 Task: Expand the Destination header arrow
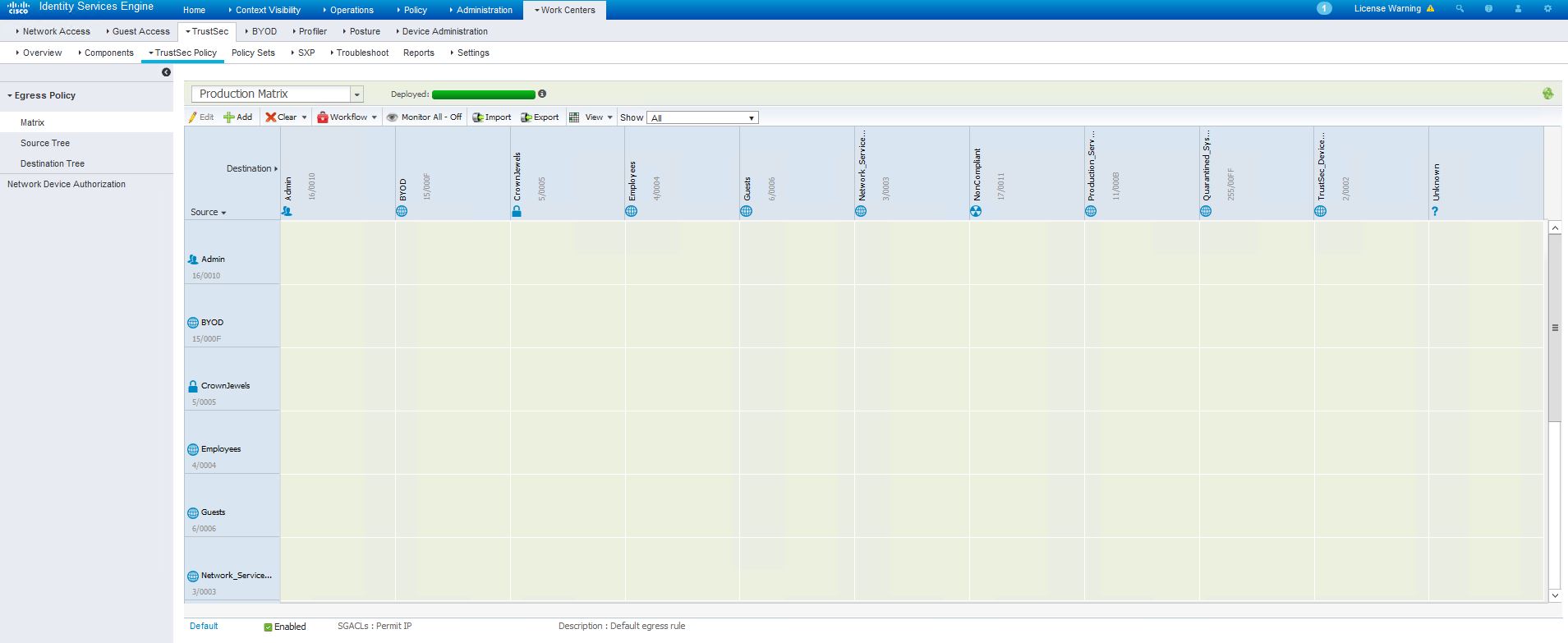point(276,168)
